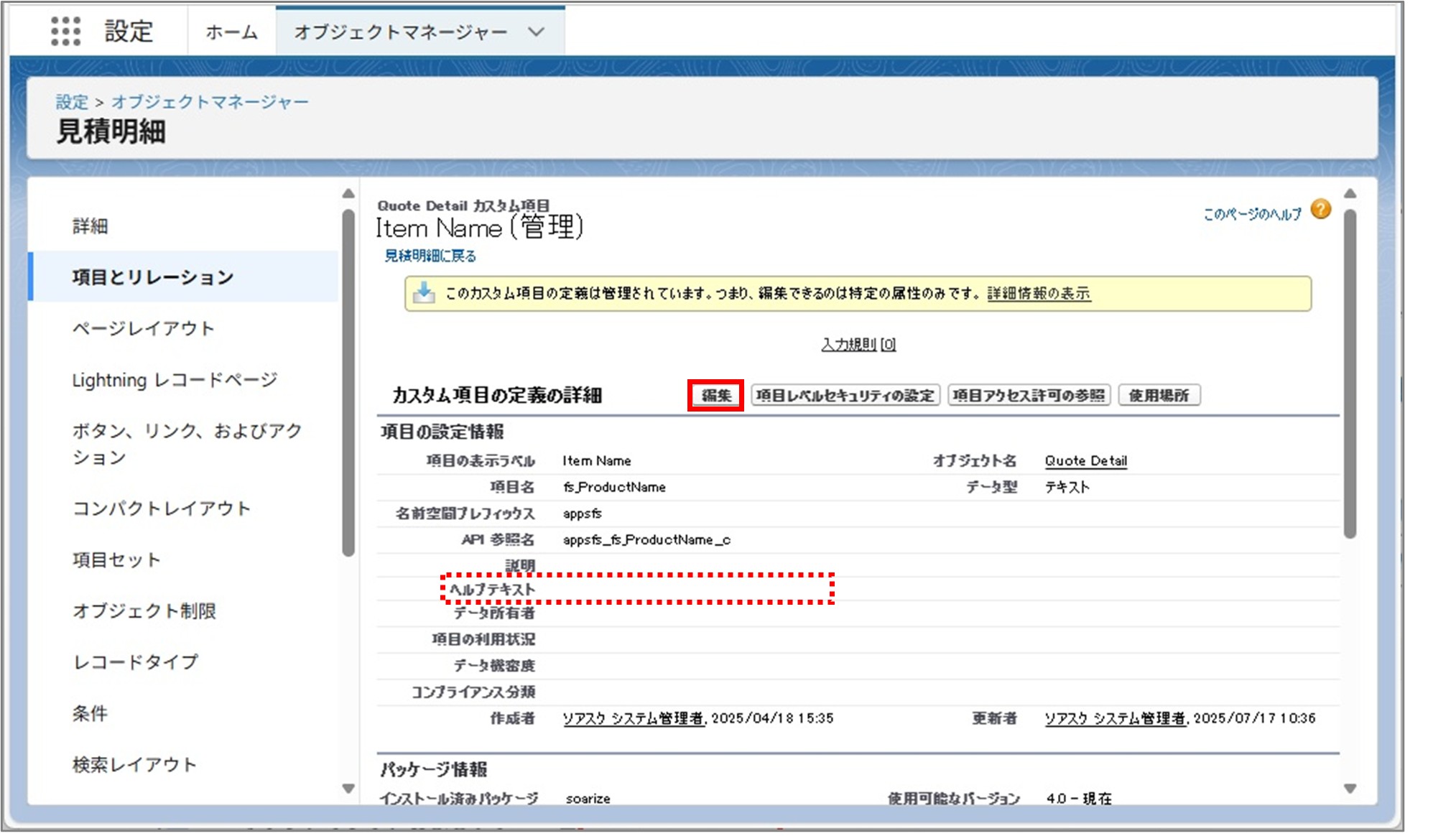Open the オブジェクトマネージャー dropdown chevron
This screenshot has height=836, width=1456.
coord(536,32)
